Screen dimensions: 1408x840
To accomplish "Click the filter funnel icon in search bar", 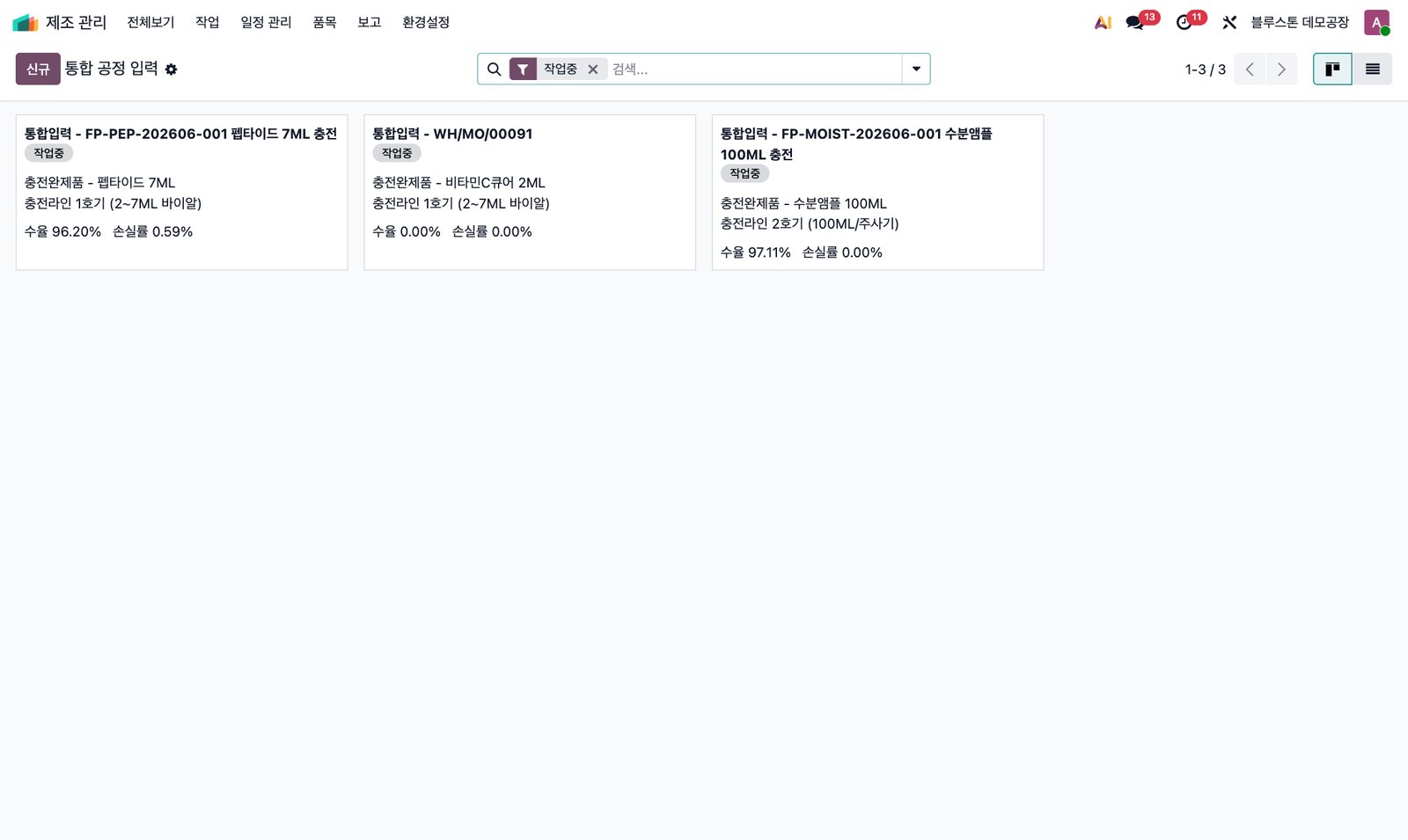I will click(523, 69).
